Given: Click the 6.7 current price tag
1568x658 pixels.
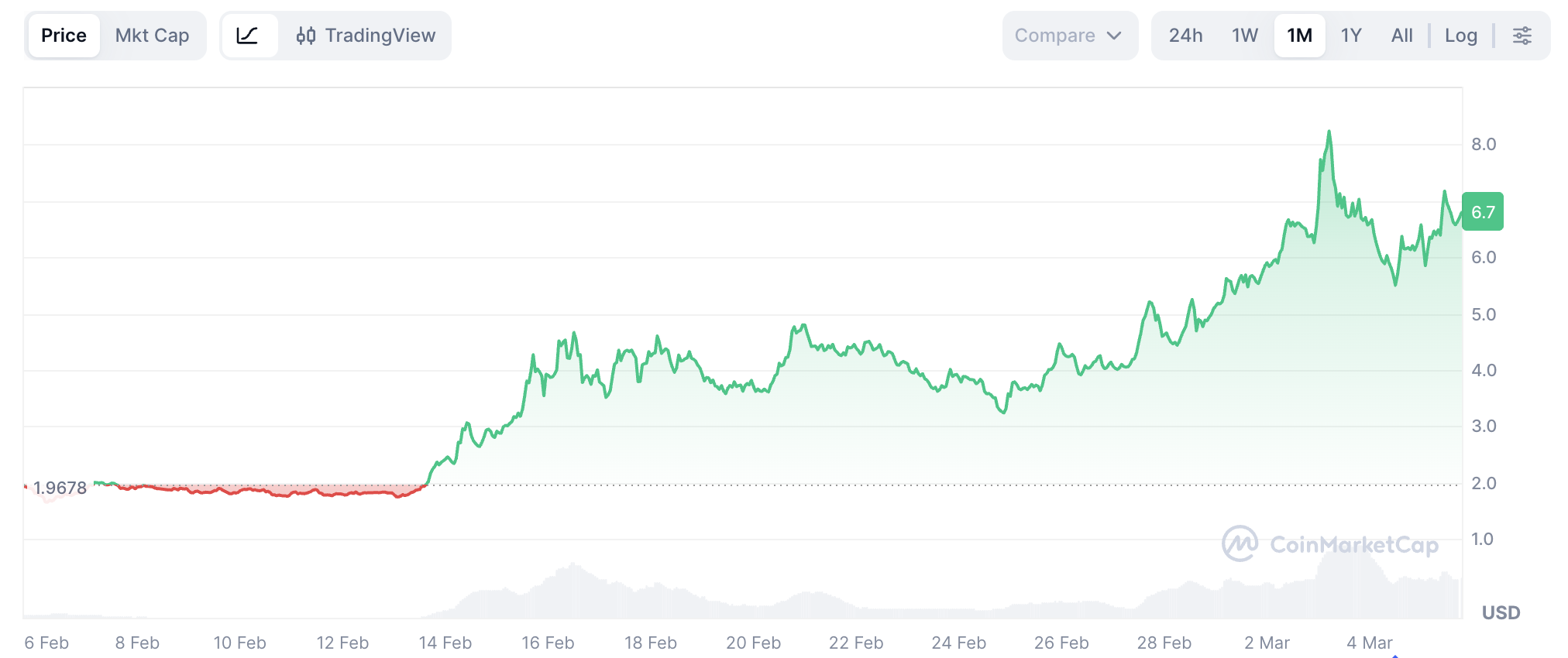Looking at the screenshot, I should pyautogui.click(x=1482, y=212).
